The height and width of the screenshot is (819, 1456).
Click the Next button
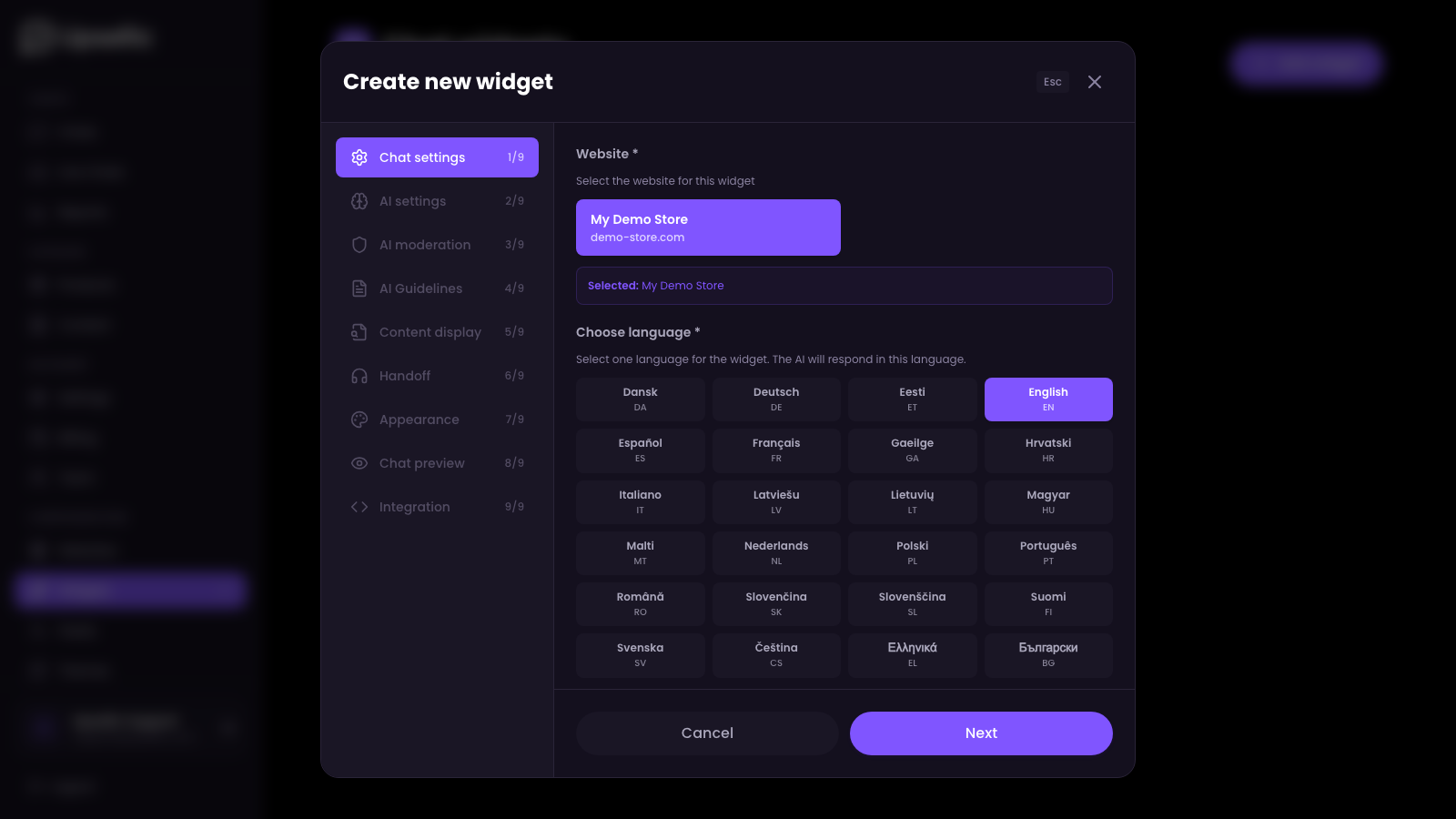click(x=981, y=733)
